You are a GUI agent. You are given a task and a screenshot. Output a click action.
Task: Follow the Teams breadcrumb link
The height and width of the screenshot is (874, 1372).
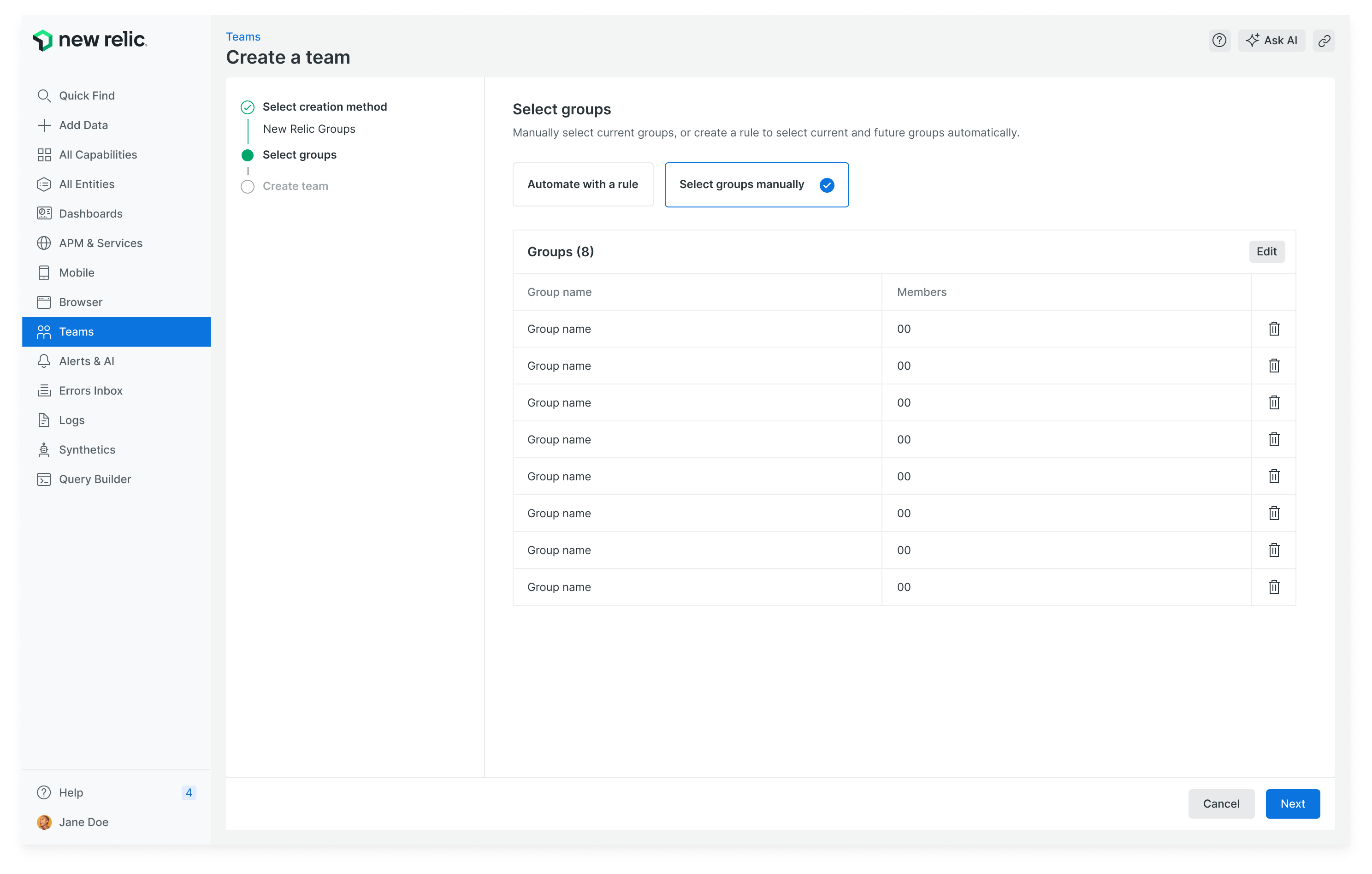pos(242,37)
